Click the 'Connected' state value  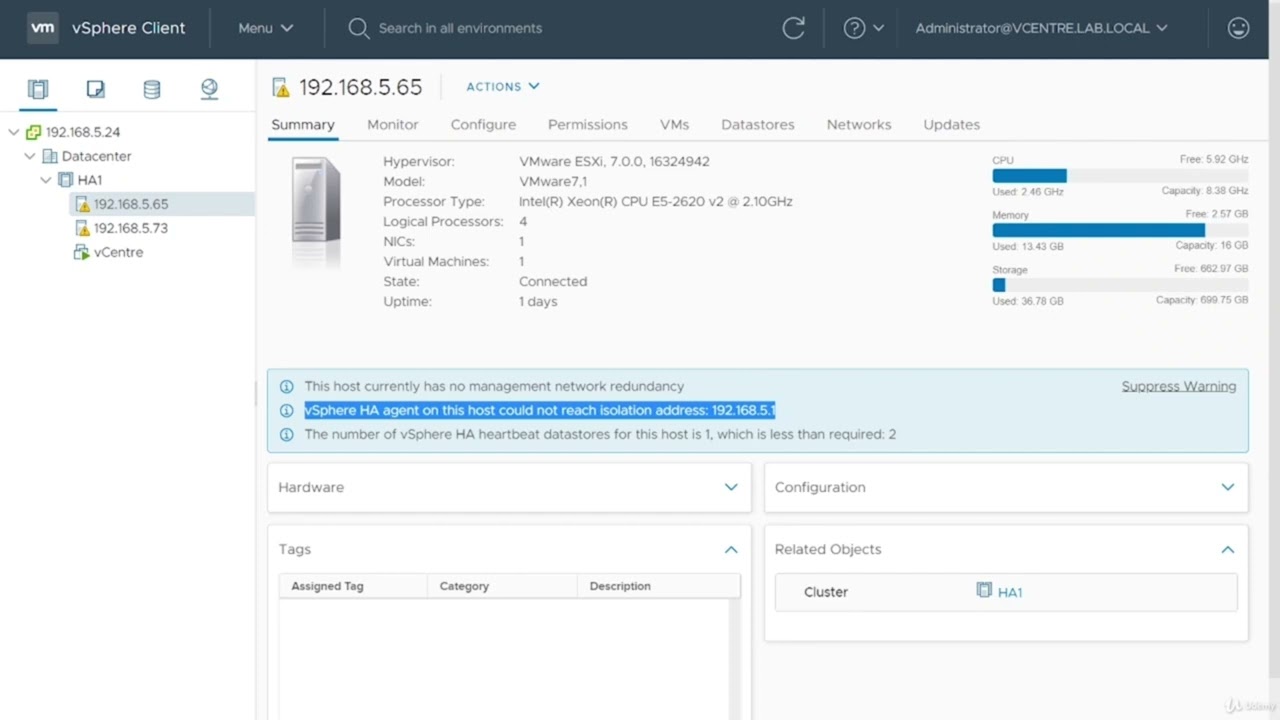553,281
